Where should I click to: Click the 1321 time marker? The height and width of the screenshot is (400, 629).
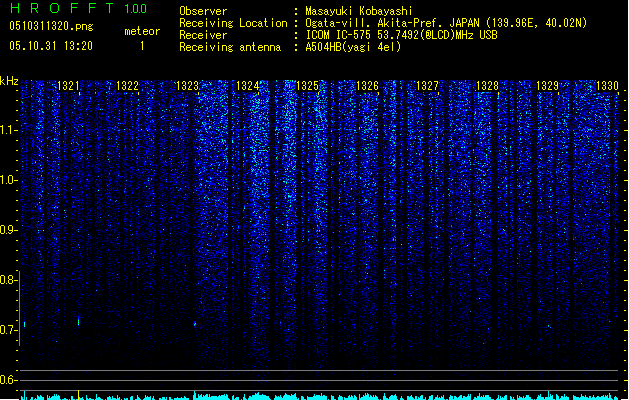tap(68, 86)
